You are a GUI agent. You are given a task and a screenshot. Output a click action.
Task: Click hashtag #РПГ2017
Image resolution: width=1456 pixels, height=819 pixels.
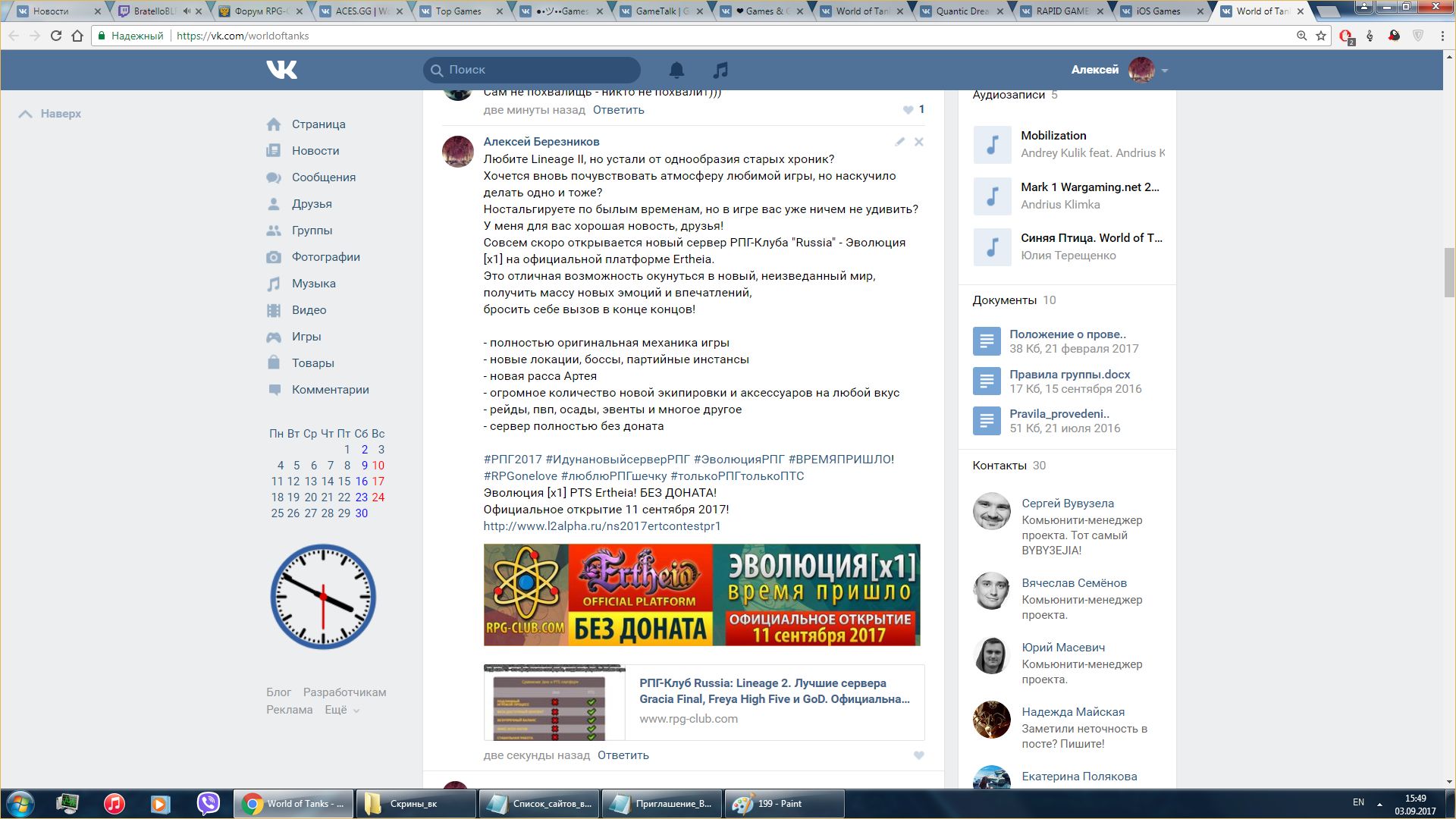513,460
